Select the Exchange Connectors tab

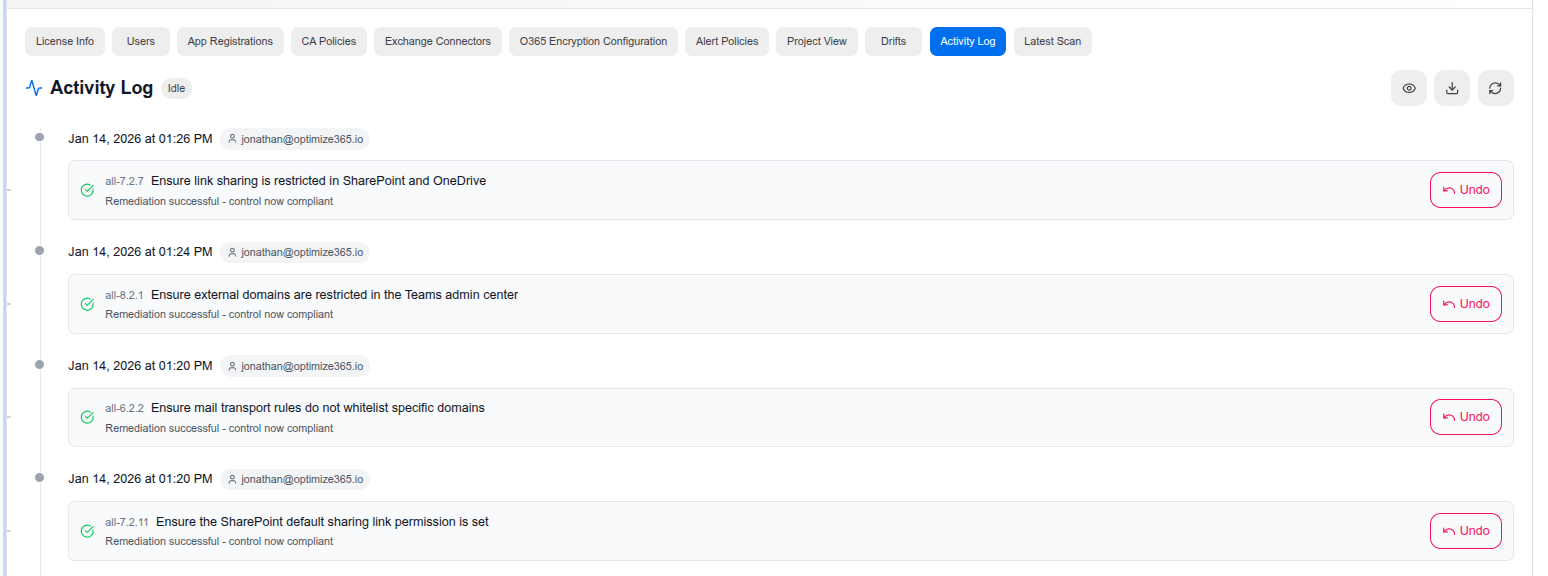tap(438, 41)
